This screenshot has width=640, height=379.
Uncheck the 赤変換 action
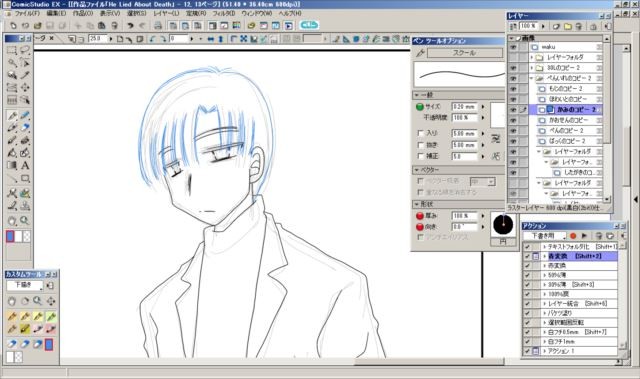coord(527,266)
